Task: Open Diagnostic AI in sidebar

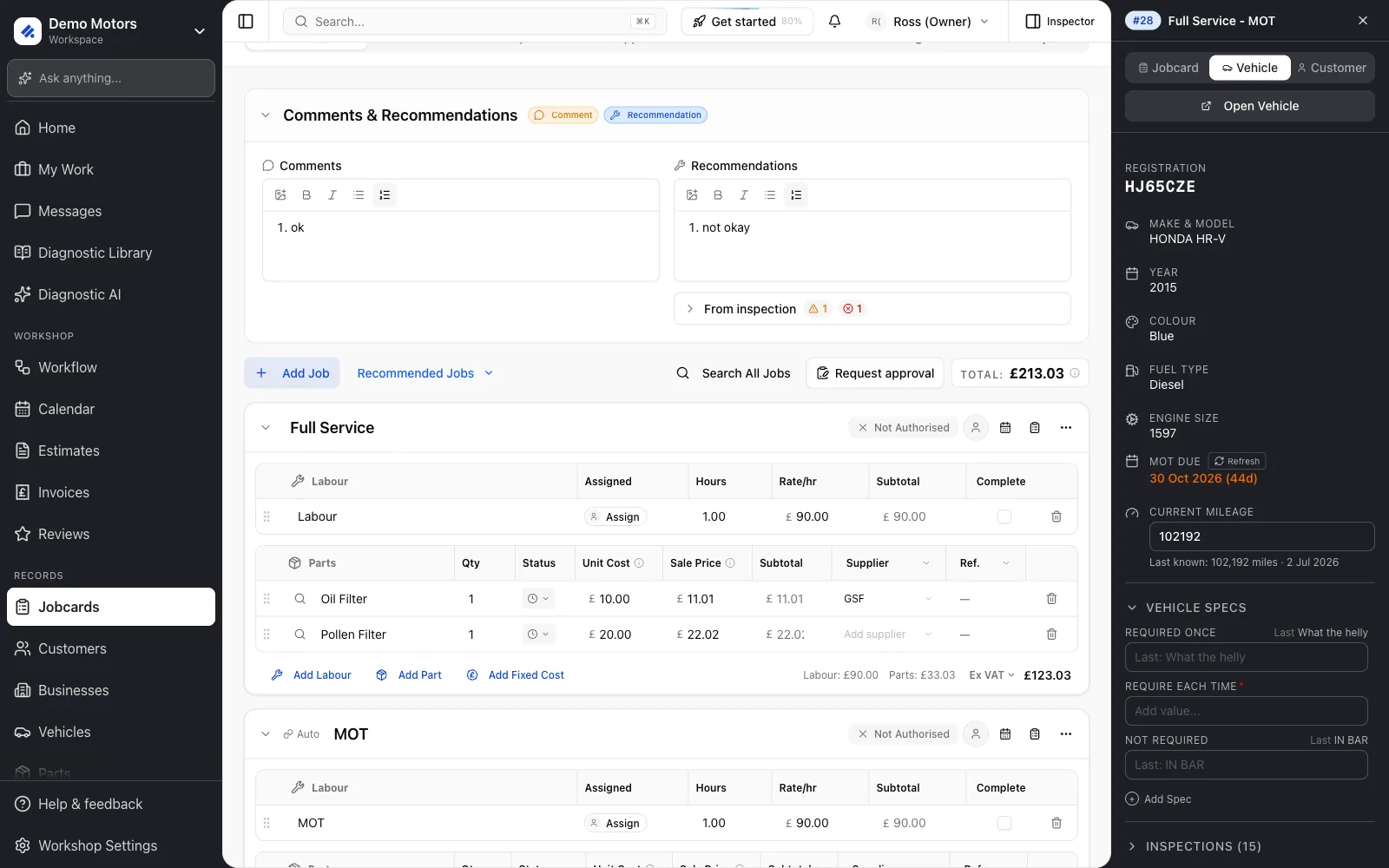Action: tap(111, 294)
